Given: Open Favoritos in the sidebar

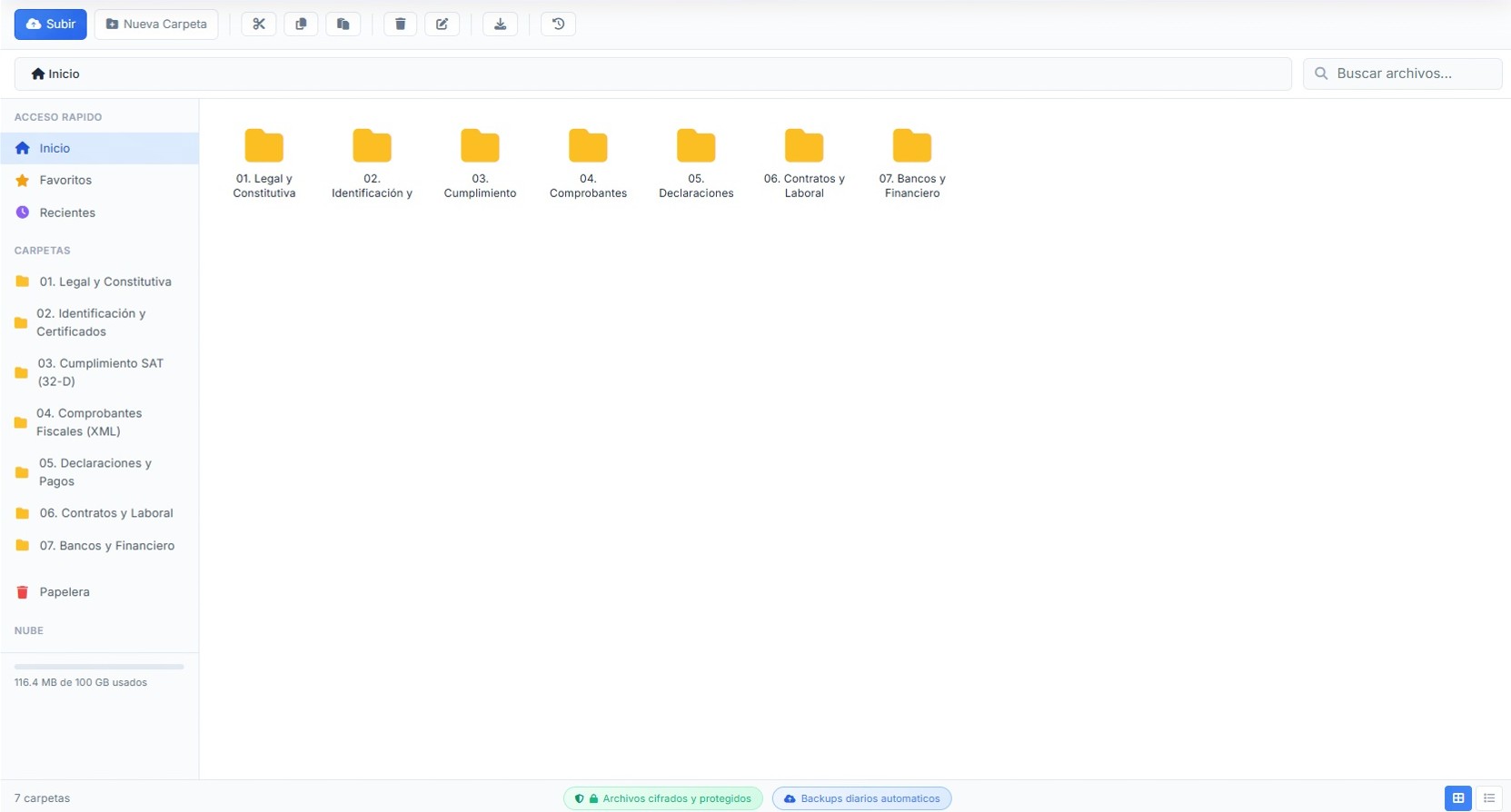Looking at the screenshot, I should [99, 180].
